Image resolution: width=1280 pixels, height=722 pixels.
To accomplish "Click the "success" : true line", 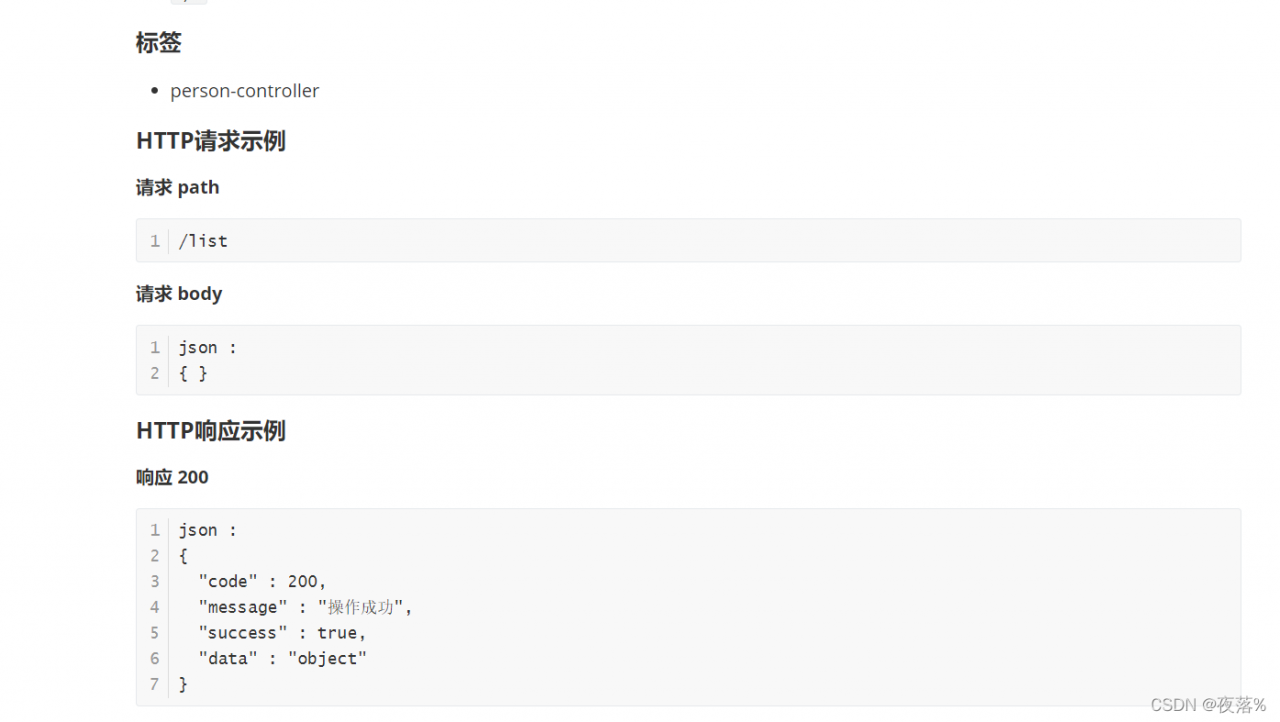I will pos(282,633).
